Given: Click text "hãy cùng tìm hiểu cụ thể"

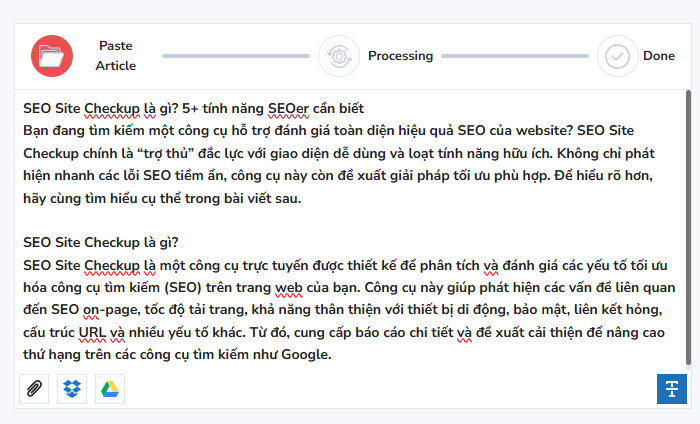Looking at the screenshot, I should coord(102,198).
